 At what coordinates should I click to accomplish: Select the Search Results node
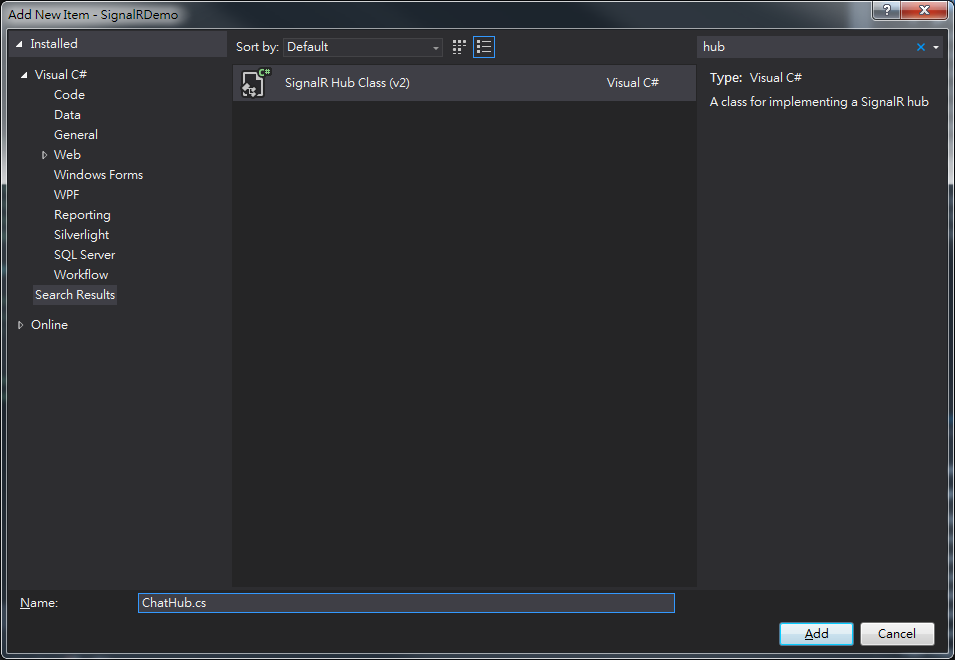click(x=75, y=295)
